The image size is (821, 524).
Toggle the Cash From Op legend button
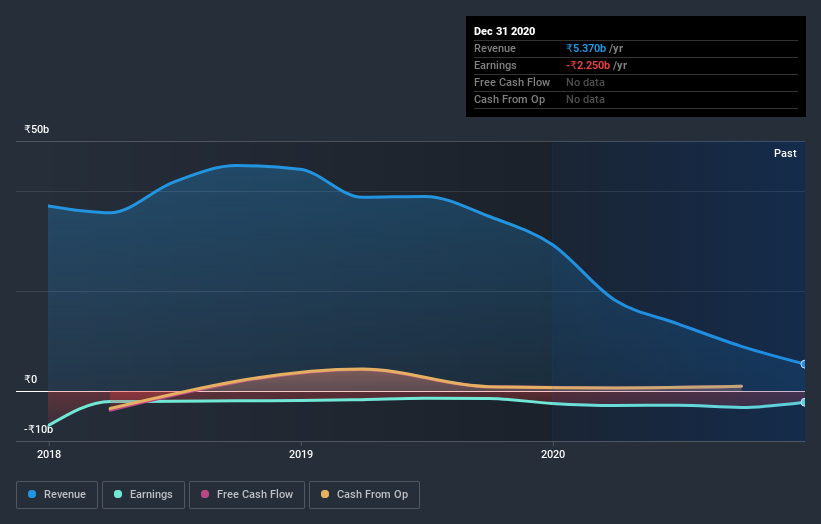tap(364, 495)
